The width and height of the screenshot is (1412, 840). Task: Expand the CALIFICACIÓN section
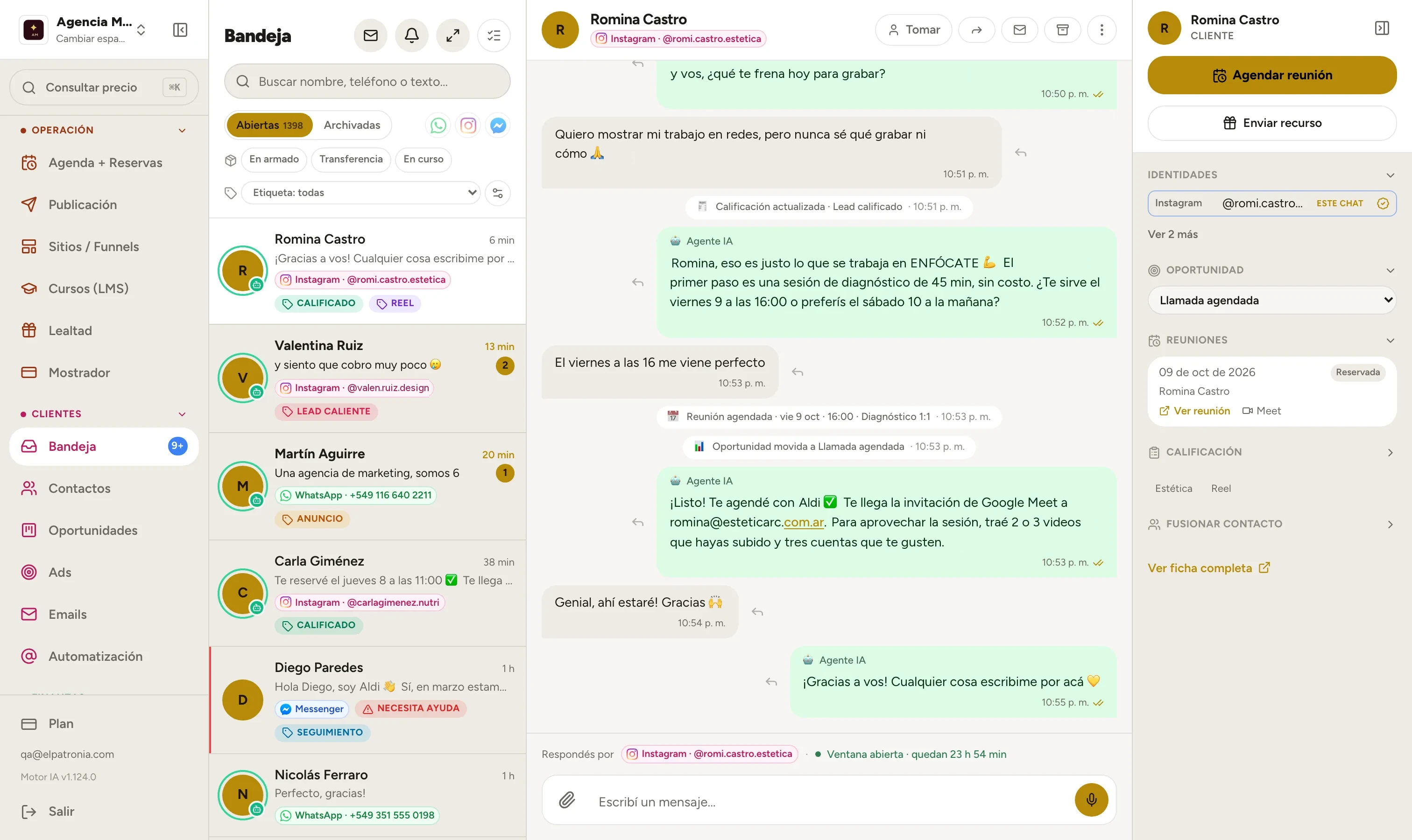(1271, 452)
